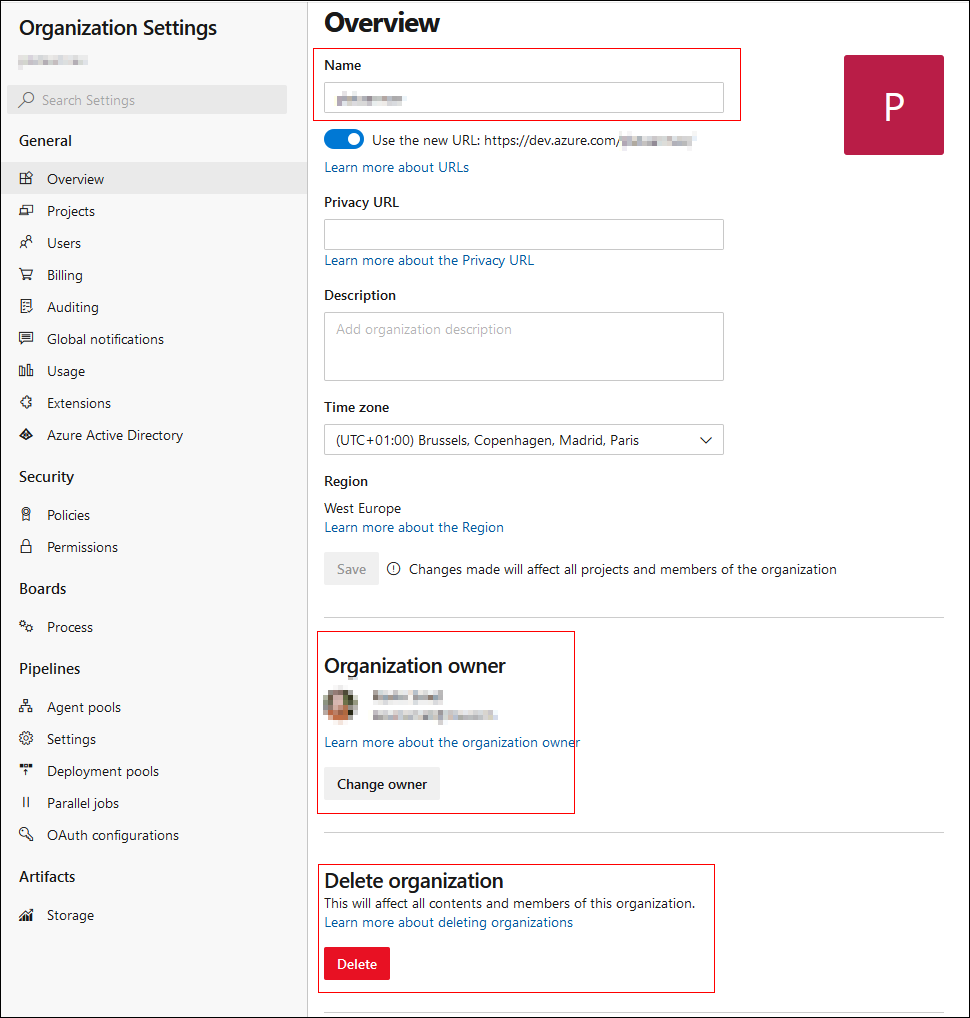
Task: Click the Billing shopping cart icon
Action: pos(26,275)
